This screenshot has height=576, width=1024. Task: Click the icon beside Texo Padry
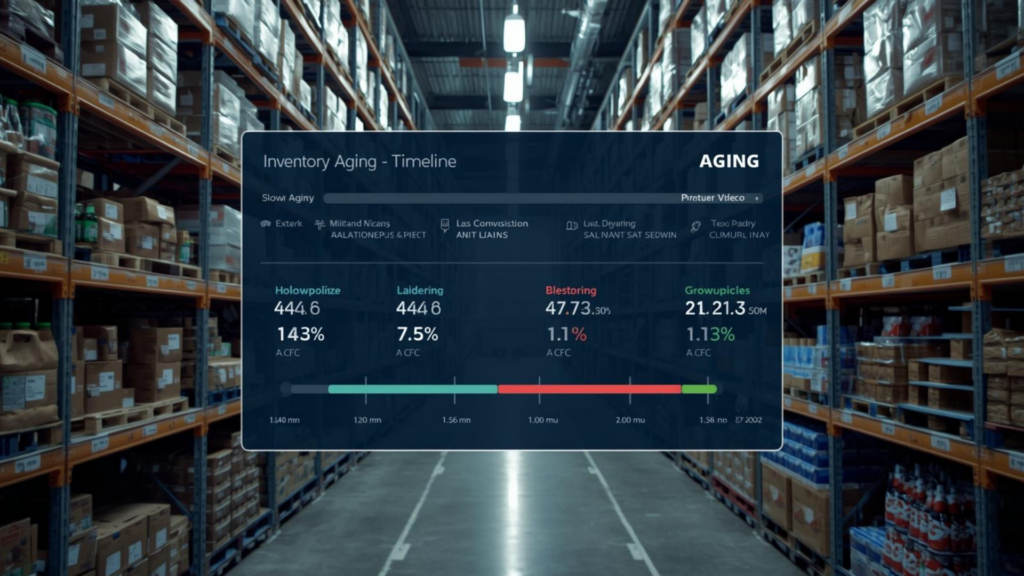coord(696,226)
